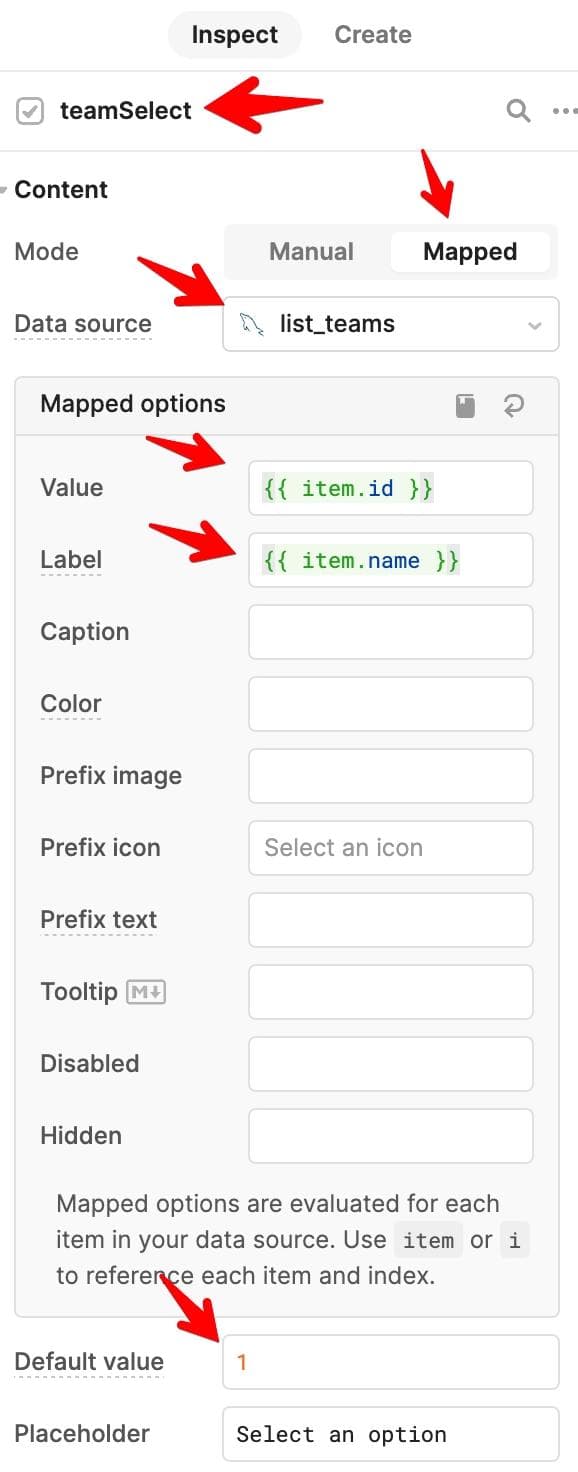Viewport: 578px width, 1472px height.
Task: Reset Mapped options using the revert icon
Action: pyautogui.click(x=514, y=405)
